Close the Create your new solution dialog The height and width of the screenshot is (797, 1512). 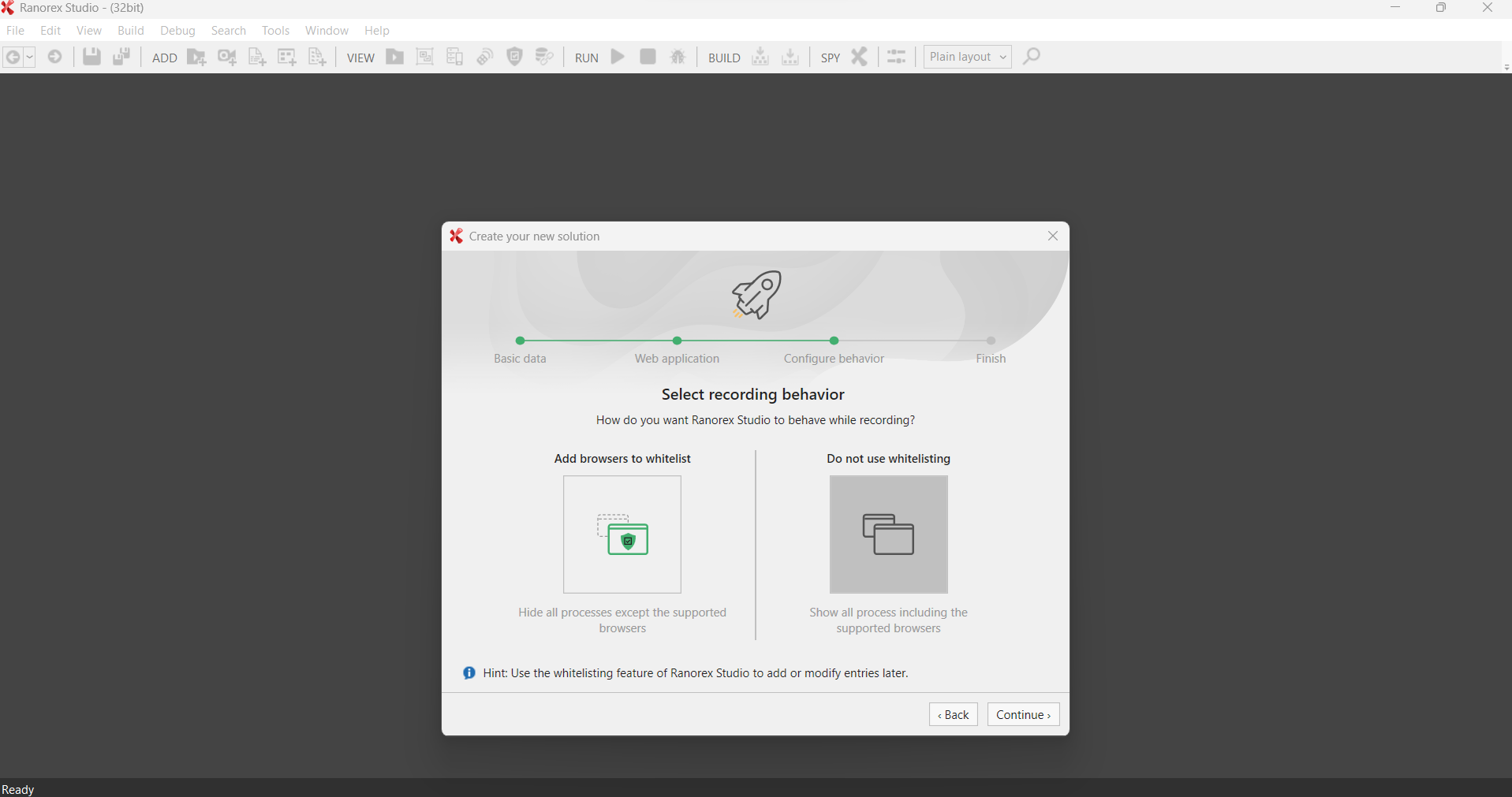point(1053,236)
